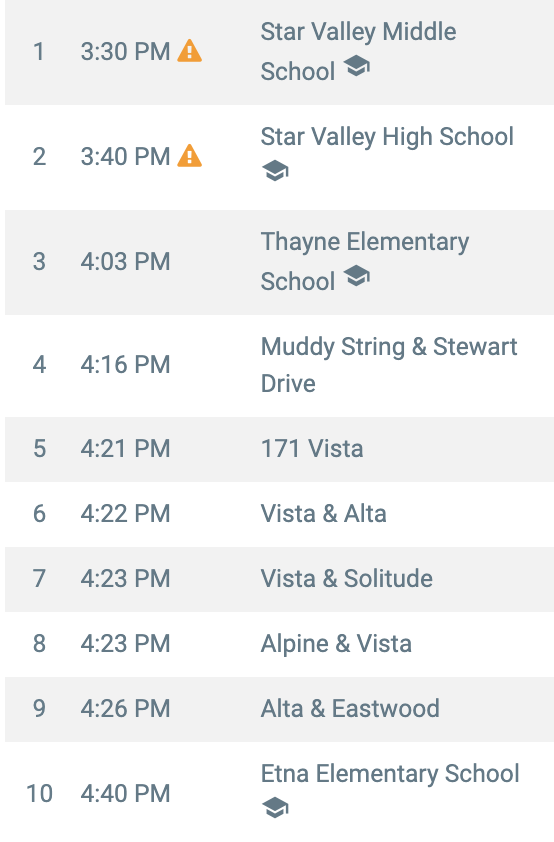This screenshot has height=842, width=554.
Task: Click the 4:03 PM arrival time
Action: 126,262
